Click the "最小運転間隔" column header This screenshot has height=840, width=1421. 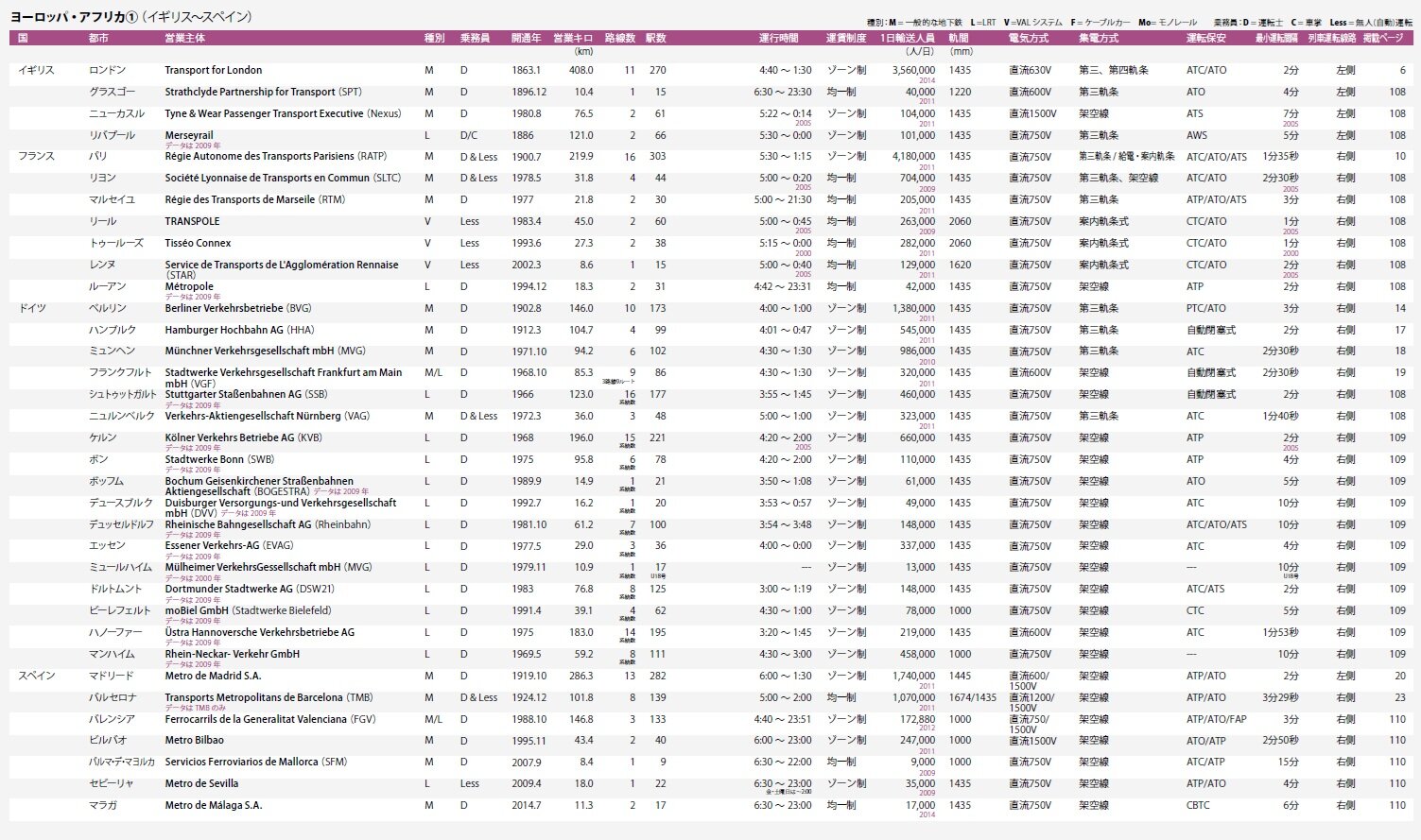click(x=1276, y=39)
